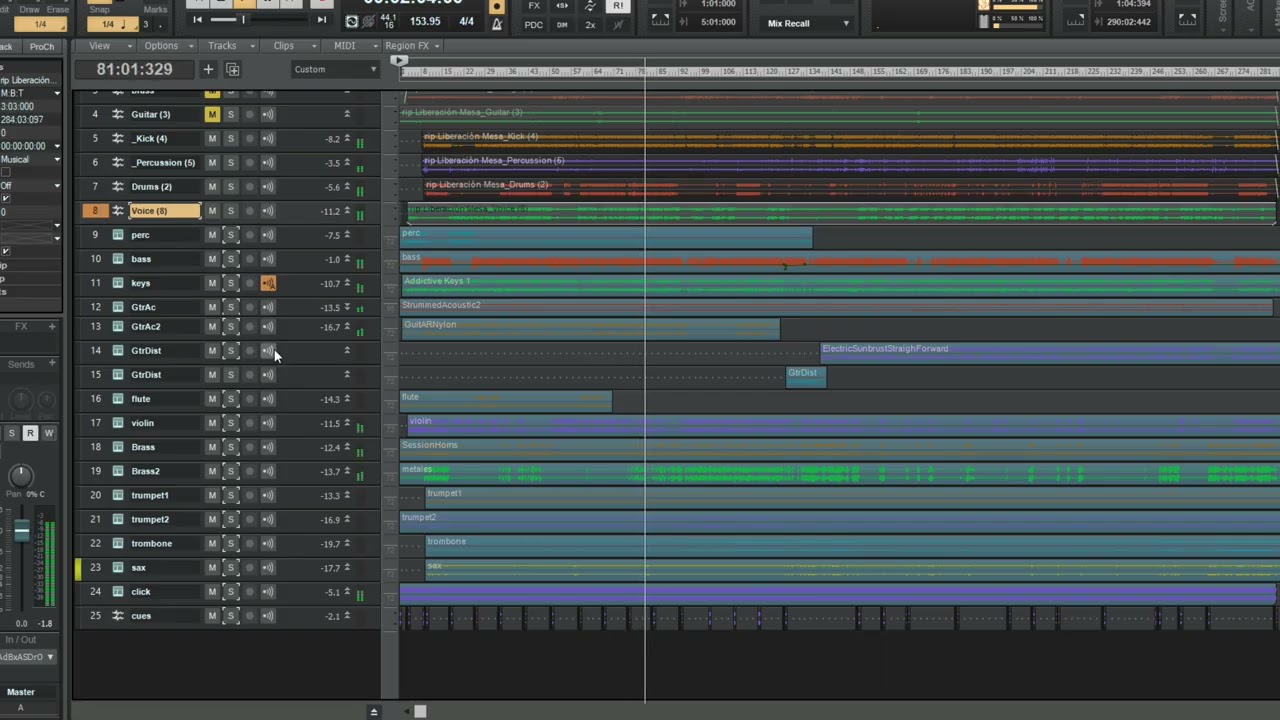Viewport: 1280px width, 720px height.
Task: Solo the Drums (2) track
Action: point(230,186)
